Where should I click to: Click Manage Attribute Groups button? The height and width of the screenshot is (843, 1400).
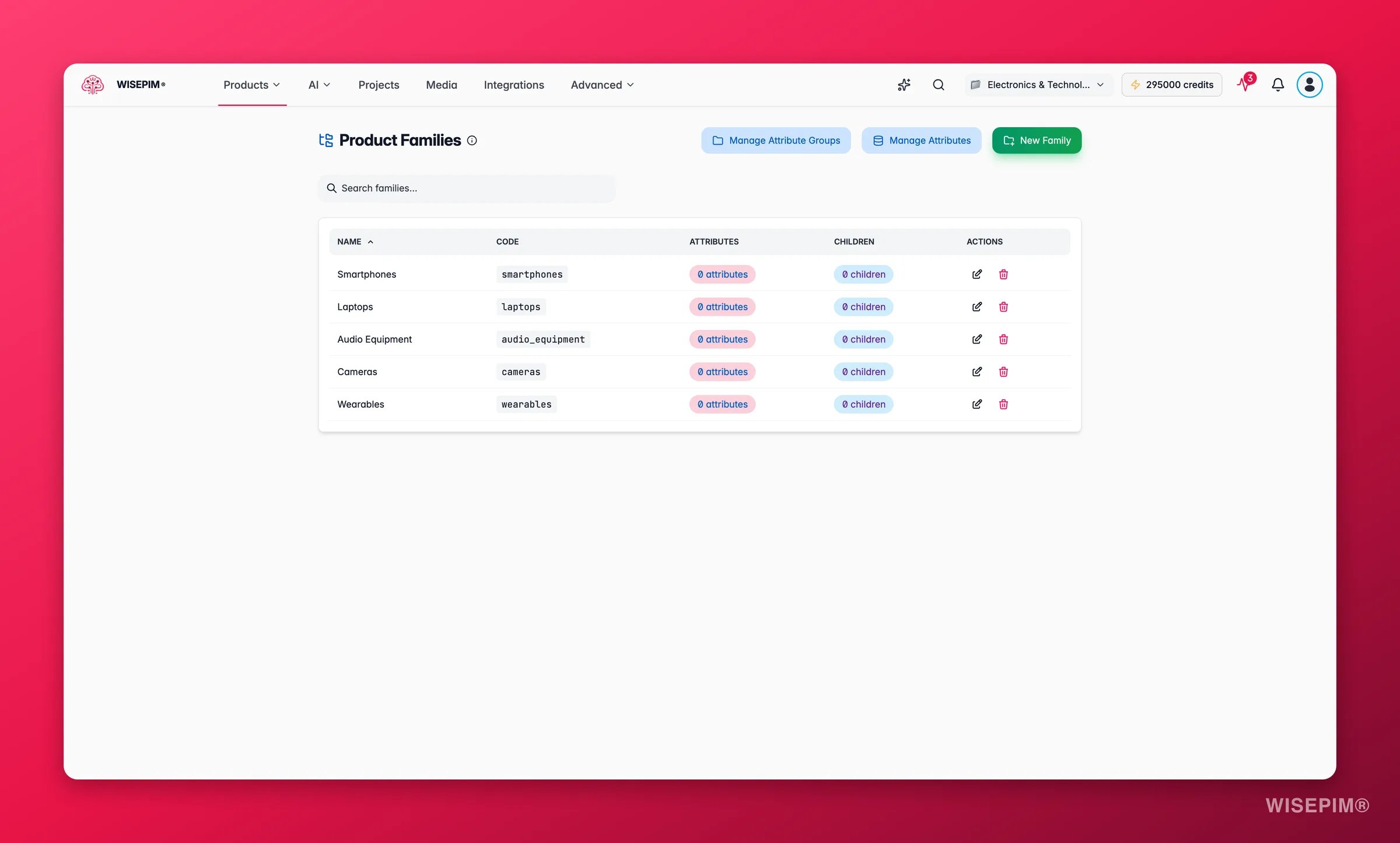(776, 141)
